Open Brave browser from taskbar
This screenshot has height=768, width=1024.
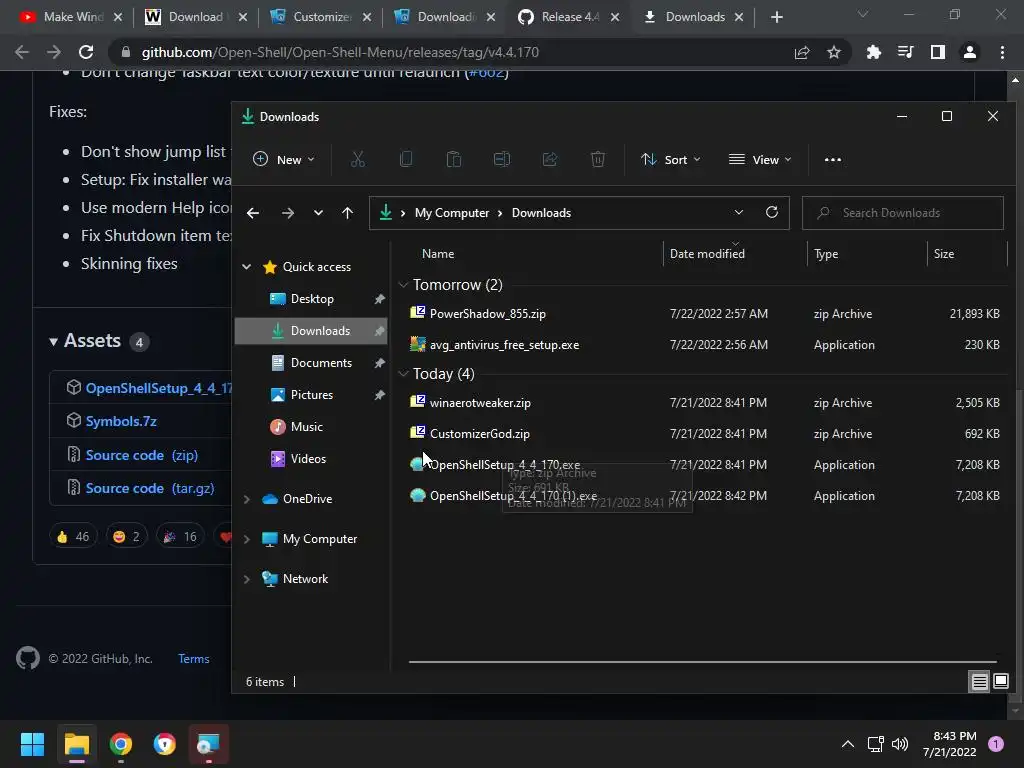click(165, 744)
